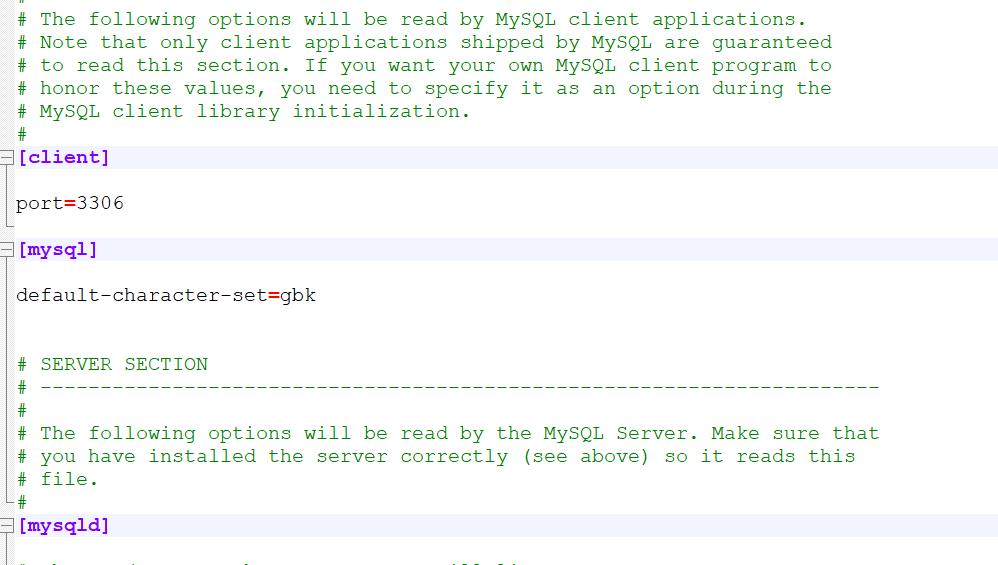
Task: Click the [mysqld] section header text
Action: (64, 526)
